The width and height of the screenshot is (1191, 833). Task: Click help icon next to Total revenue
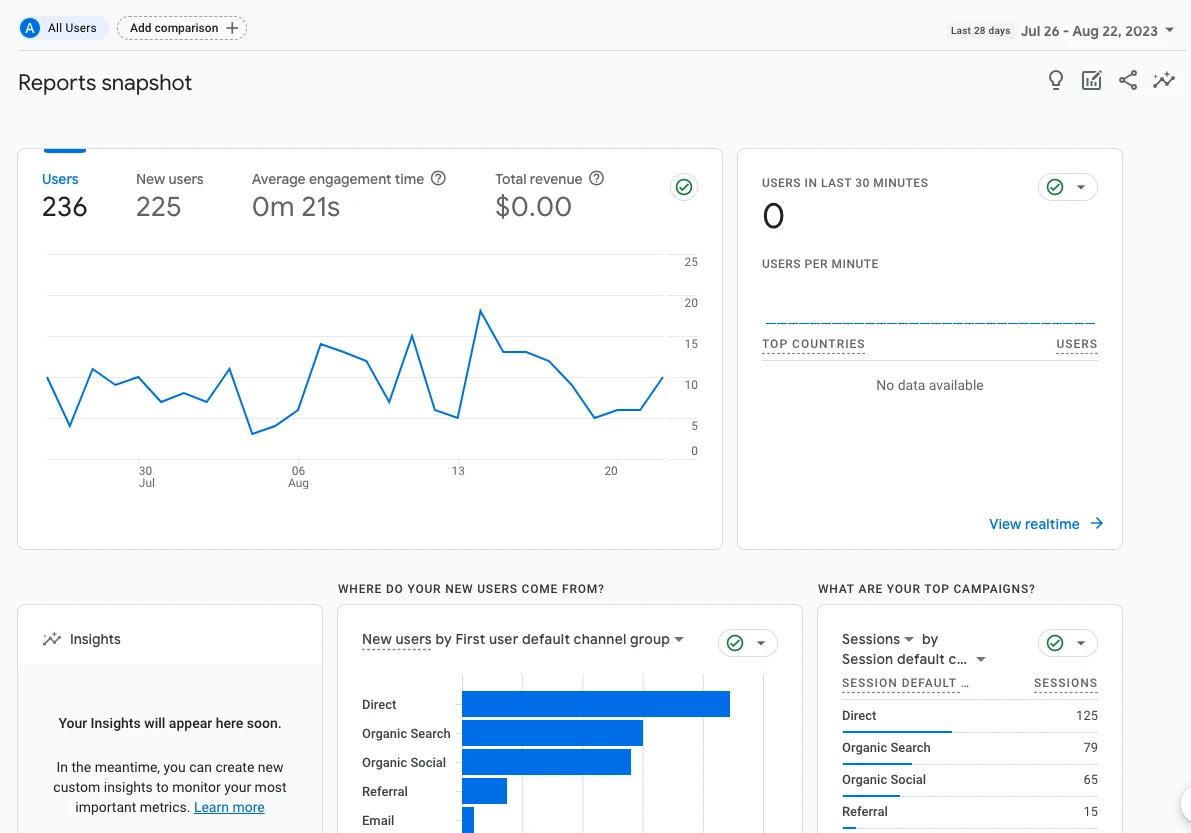597,179
